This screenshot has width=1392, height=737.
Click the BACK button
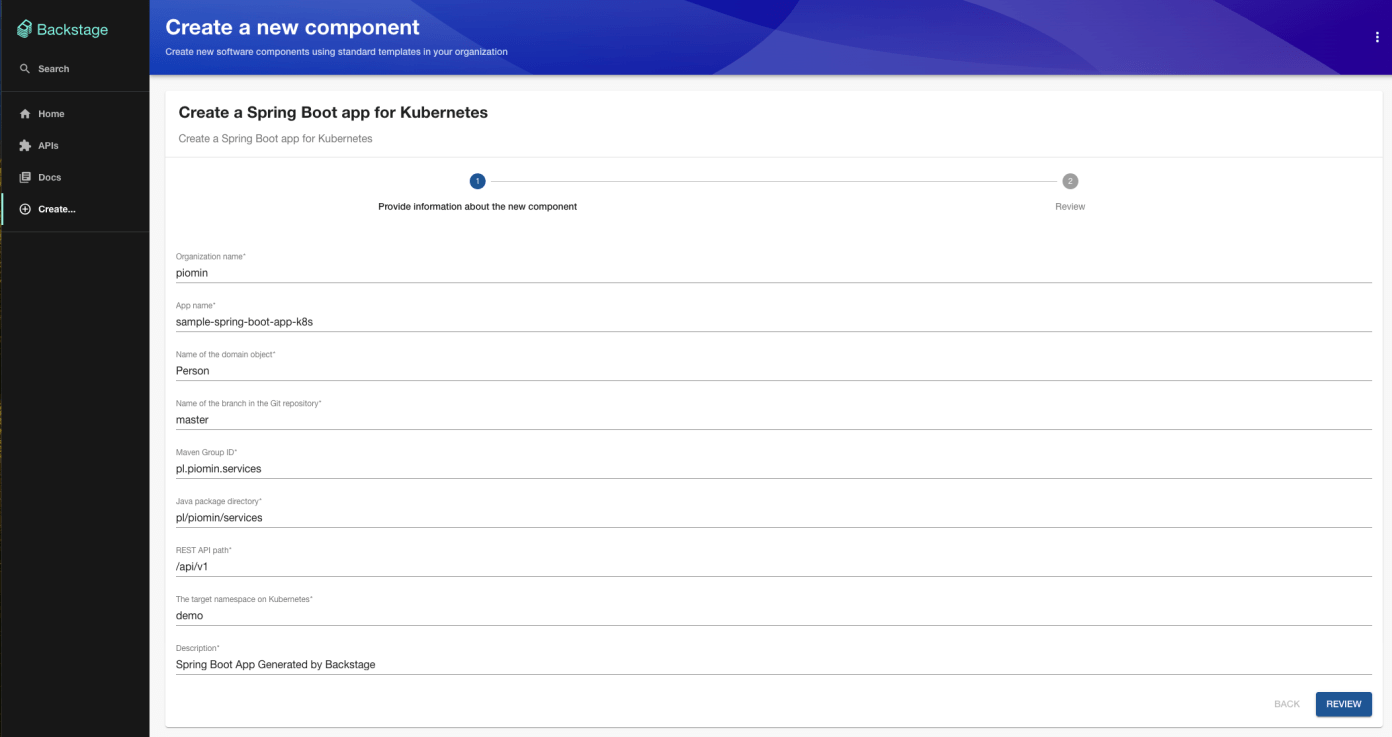pos(1286,704)
